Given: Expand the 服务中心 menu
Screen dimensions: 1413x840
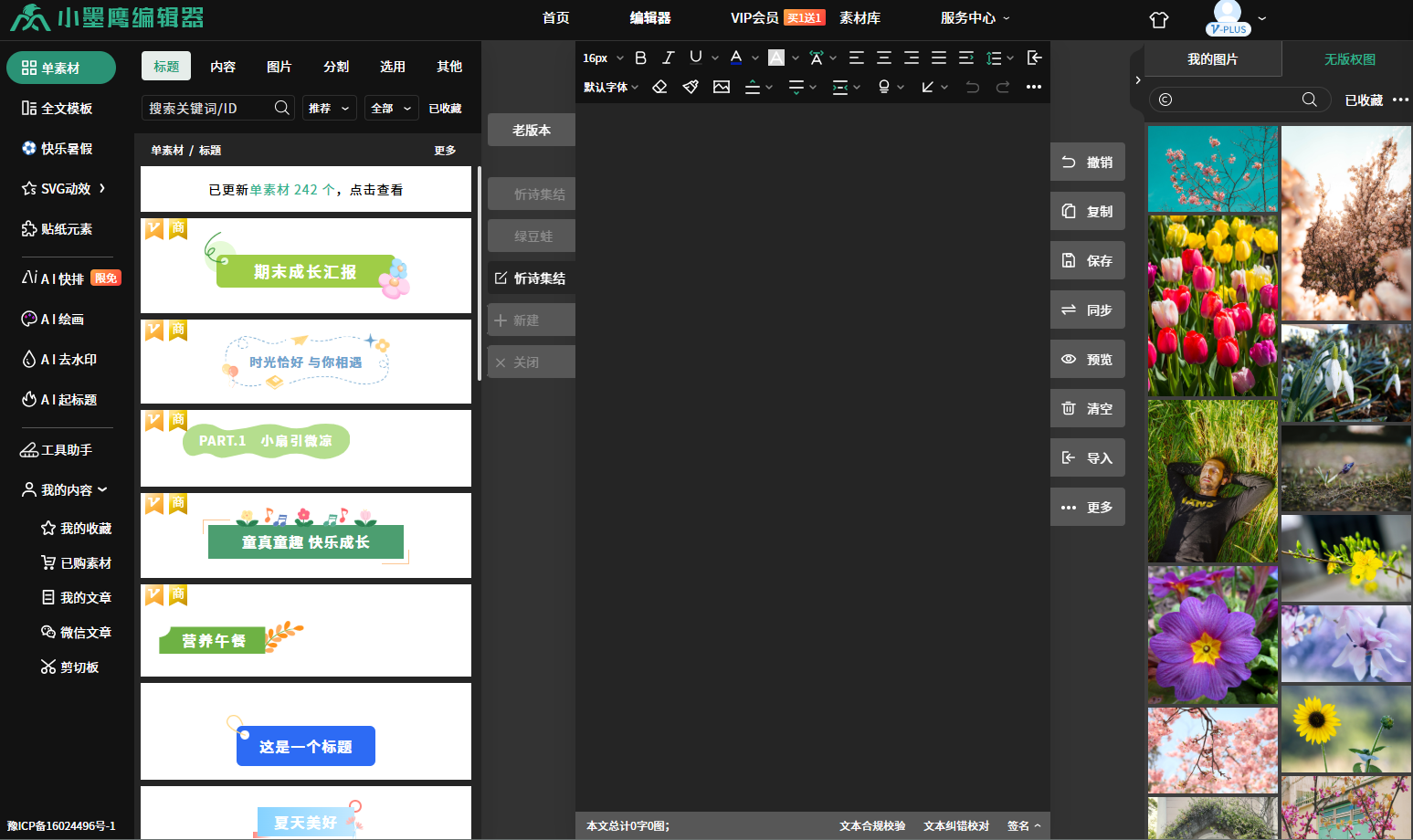Looking at the screenshot, I should coord(975,18).
